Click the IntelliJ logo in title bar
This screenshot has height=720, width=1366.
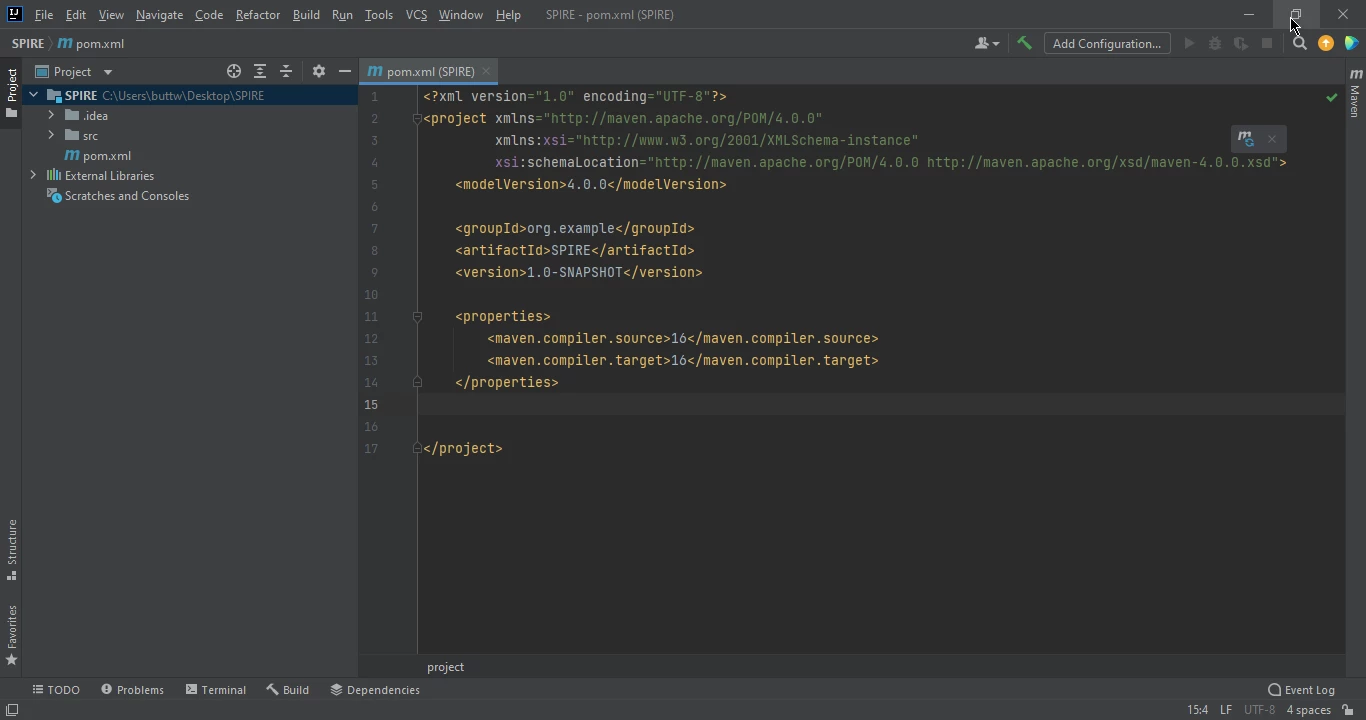pos(14,15)
